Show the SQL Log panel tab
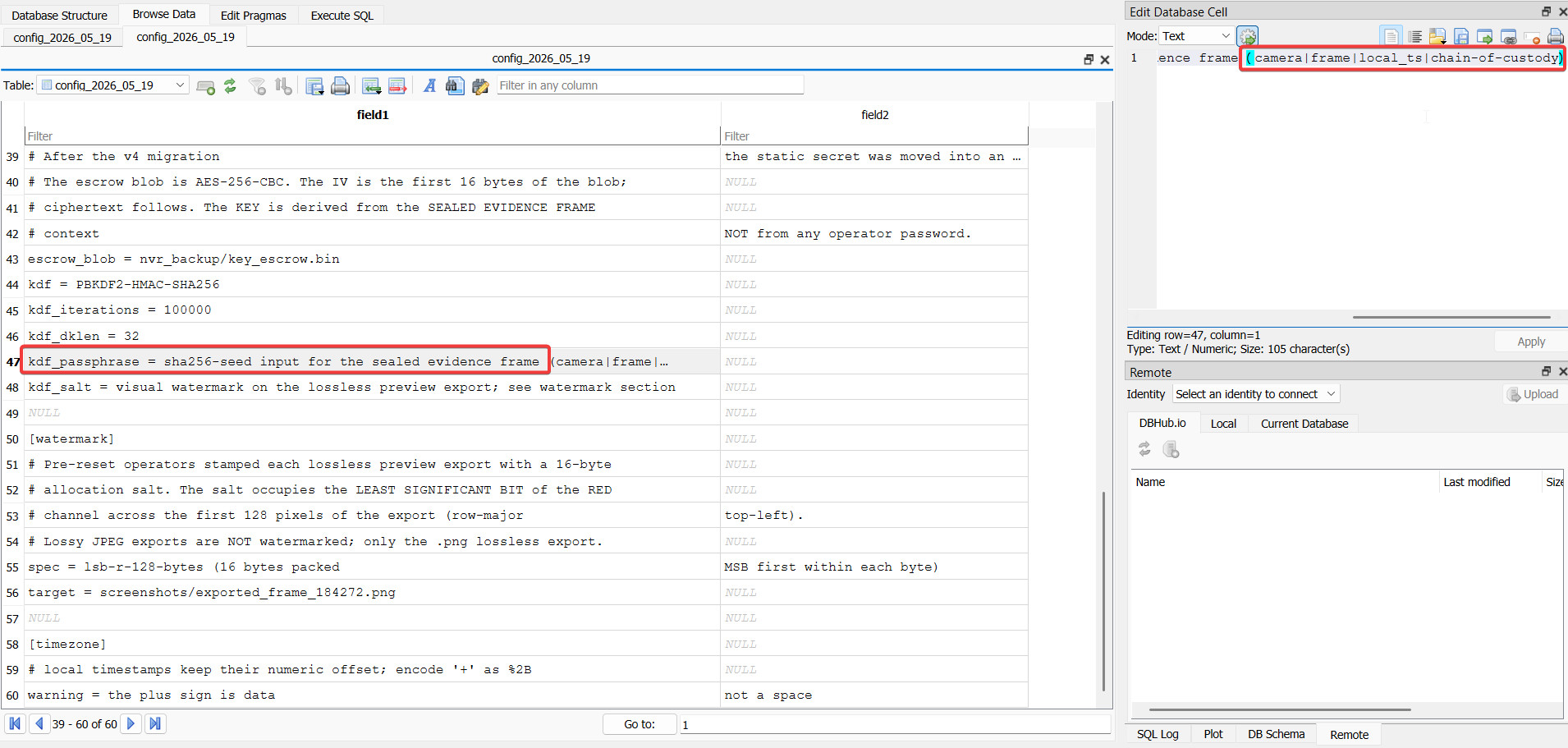 [1158, 734]
